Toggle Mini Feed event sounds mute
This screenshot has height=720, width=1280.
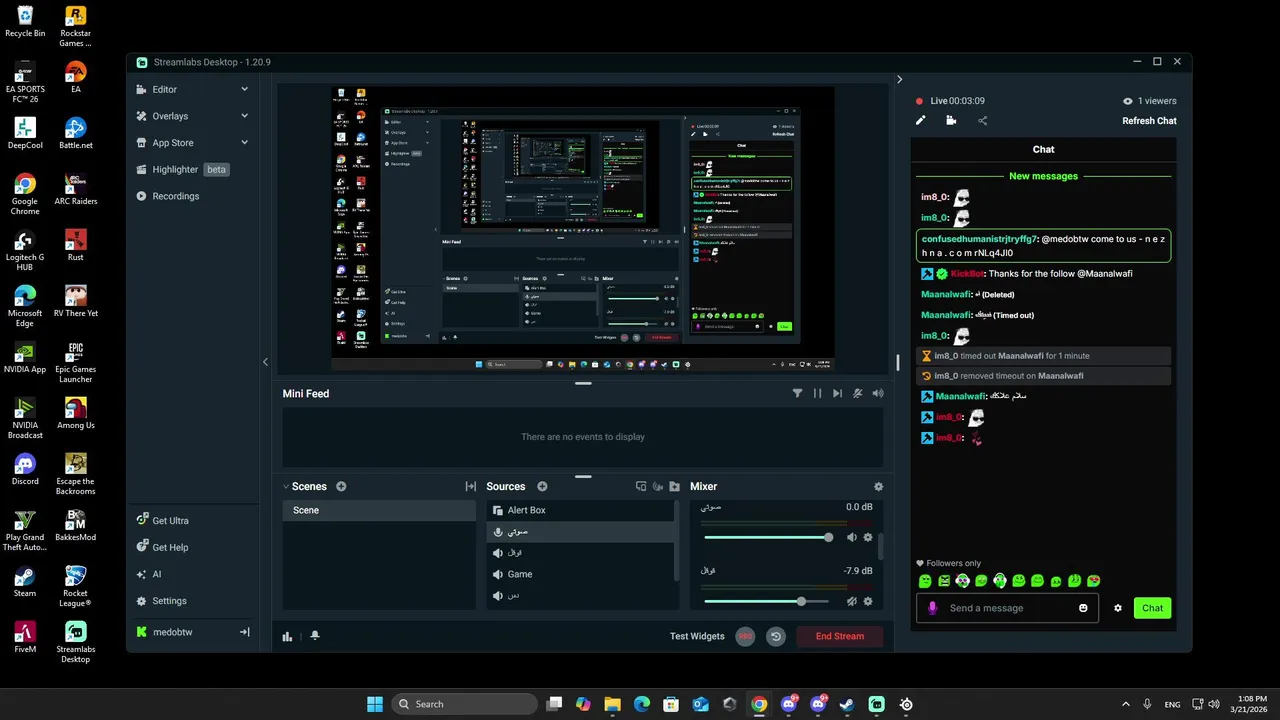pyautogui.click(x=858, y=394)
